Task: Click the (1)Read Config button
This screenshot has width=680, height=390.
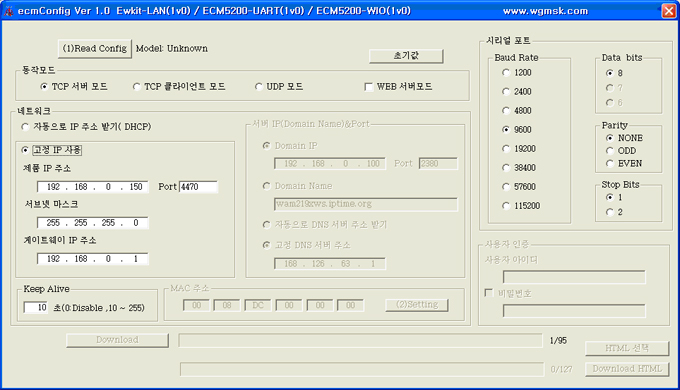Action: coord(95,49)
